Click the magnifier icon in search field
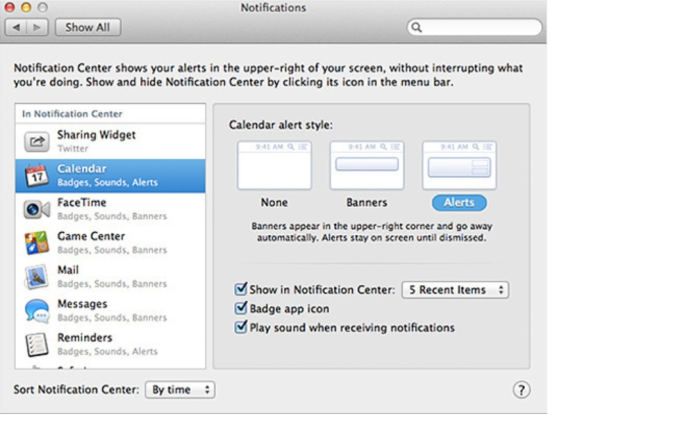 point(416,27)
